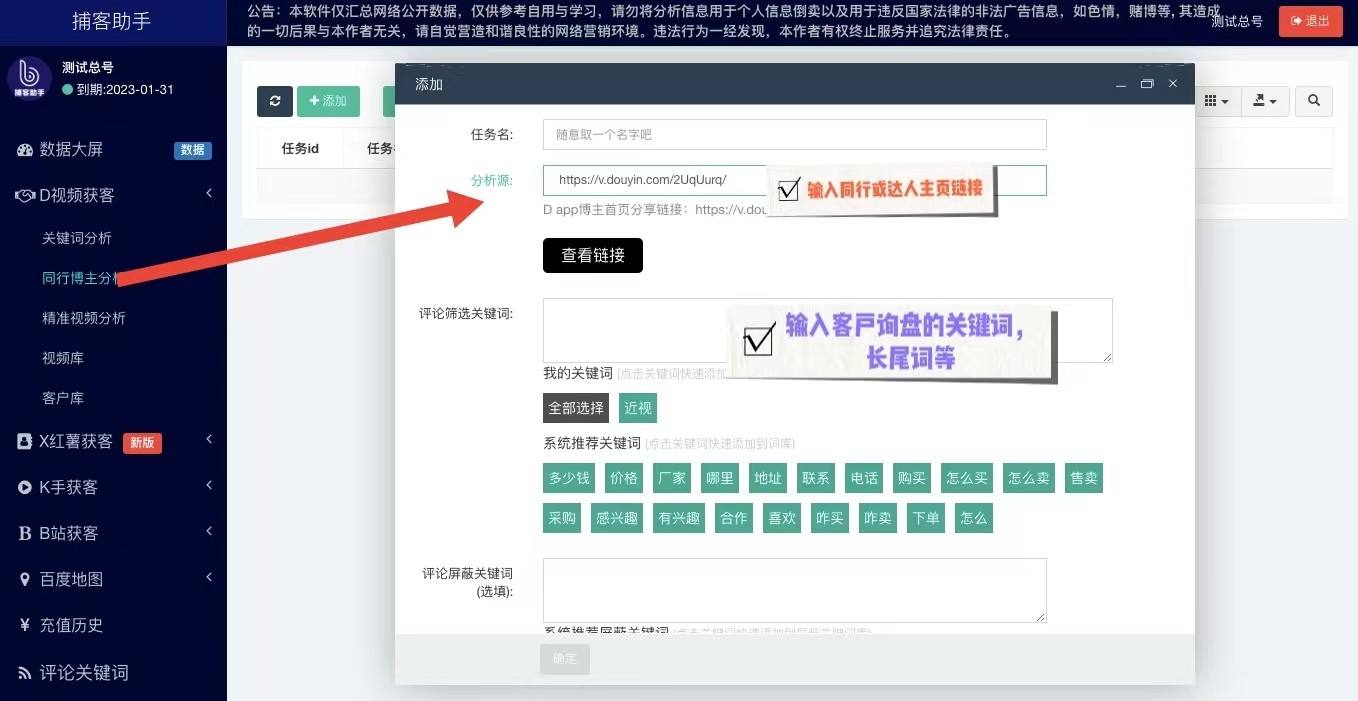1358x701 pixels.
Task: Click the refresh icon button in the toolbar
Action: [x=274, y=101]
